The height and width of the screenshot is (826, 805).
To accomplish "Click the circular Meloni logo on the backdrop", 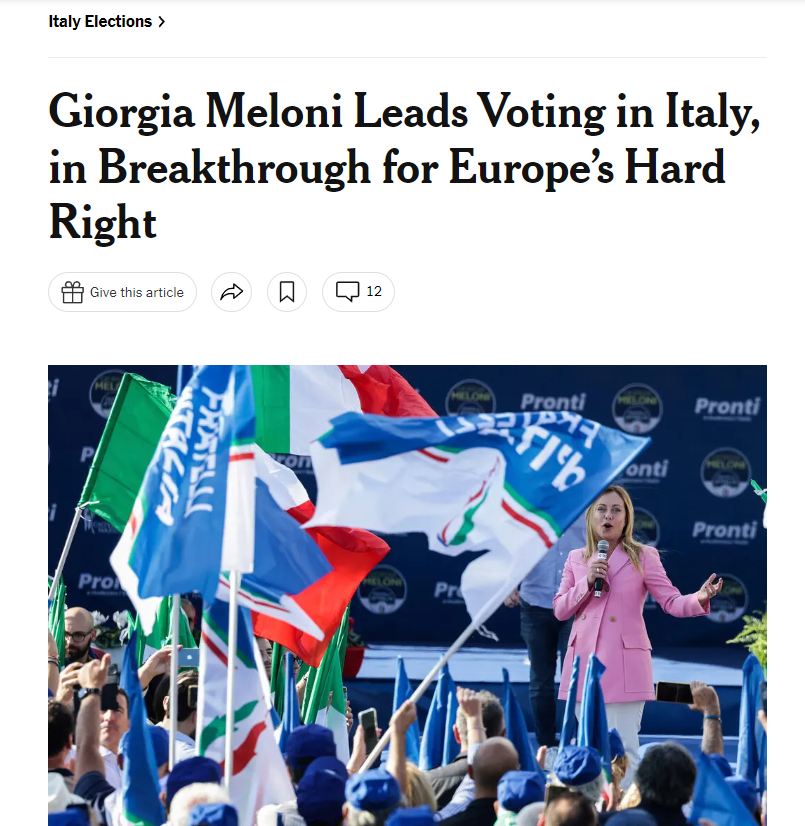I will coord(636,407).
